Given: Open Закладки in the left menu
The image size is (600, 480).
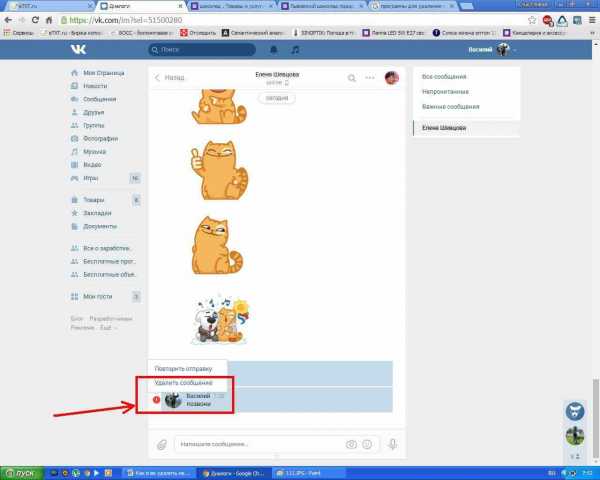Looking at the screenshot, I should tap(97, 213).
